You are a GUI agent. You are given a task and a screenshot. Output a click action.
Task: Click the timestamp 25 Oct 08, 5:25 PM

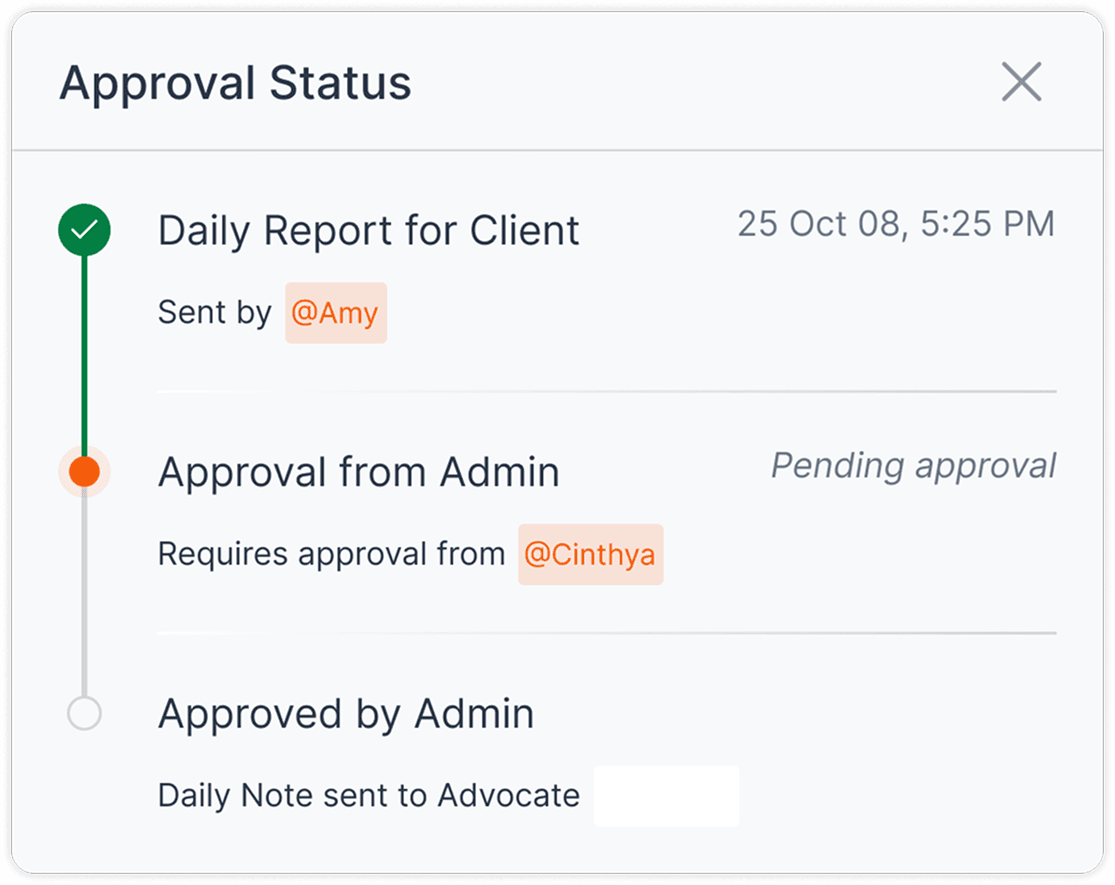click(x=895, y=224)
